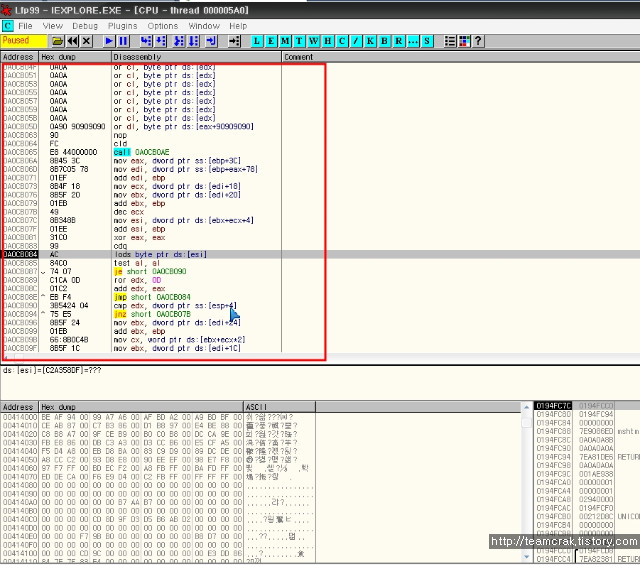
Task: Open Memory map window (M button)
Action: coord(285,41)
